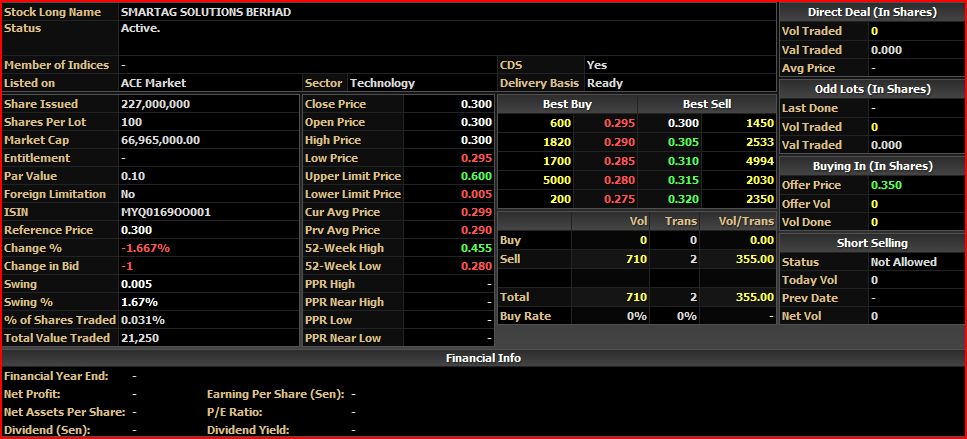Click the SMARTAG SOLUTIONS BERHAD stock name

(206, 12)
